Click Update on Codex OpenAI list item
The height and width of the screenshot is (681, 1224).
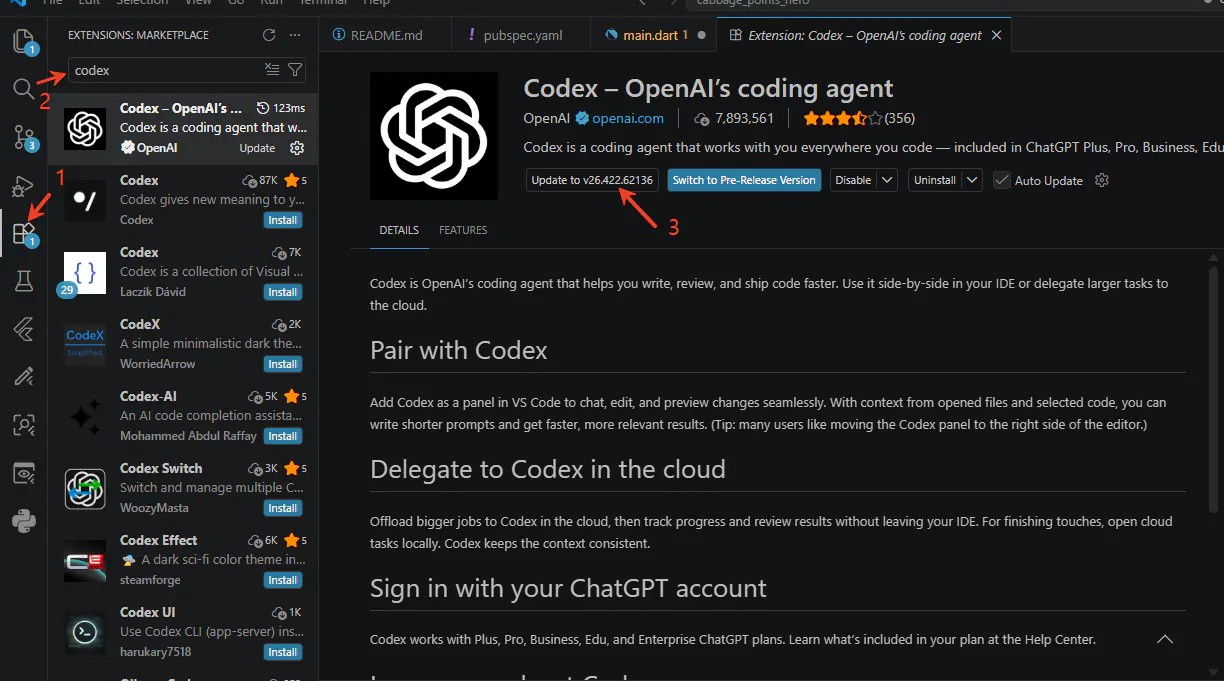tap(257, 148)
